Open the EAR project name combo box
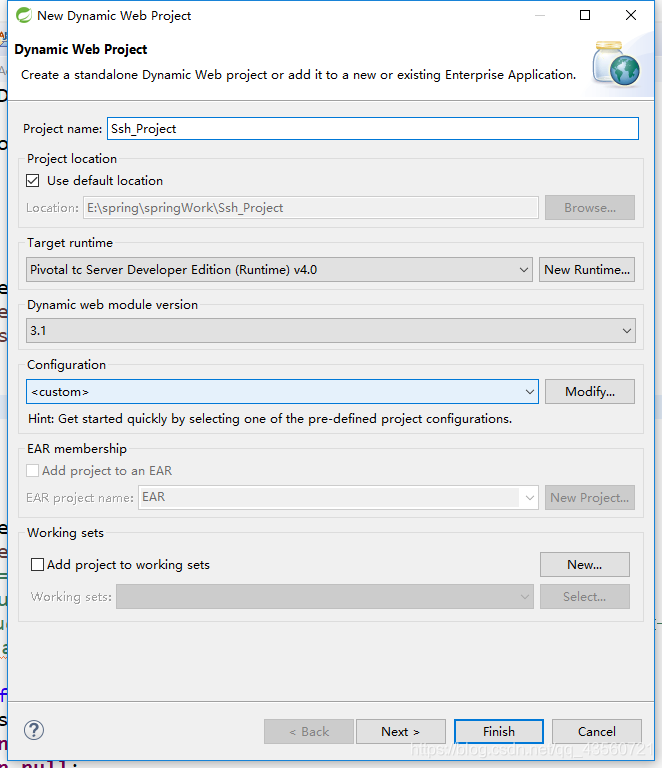662x768 pixels. [x=338, y=498]
